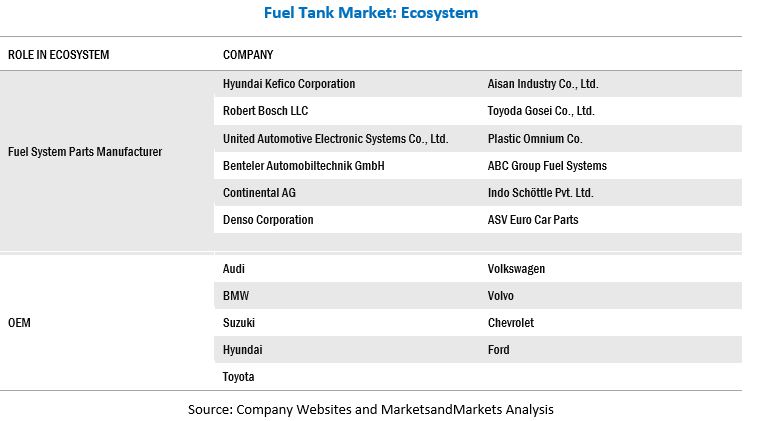
Task: Click the Hyundai Kefico Corporation cell
Action: (289, 84)
